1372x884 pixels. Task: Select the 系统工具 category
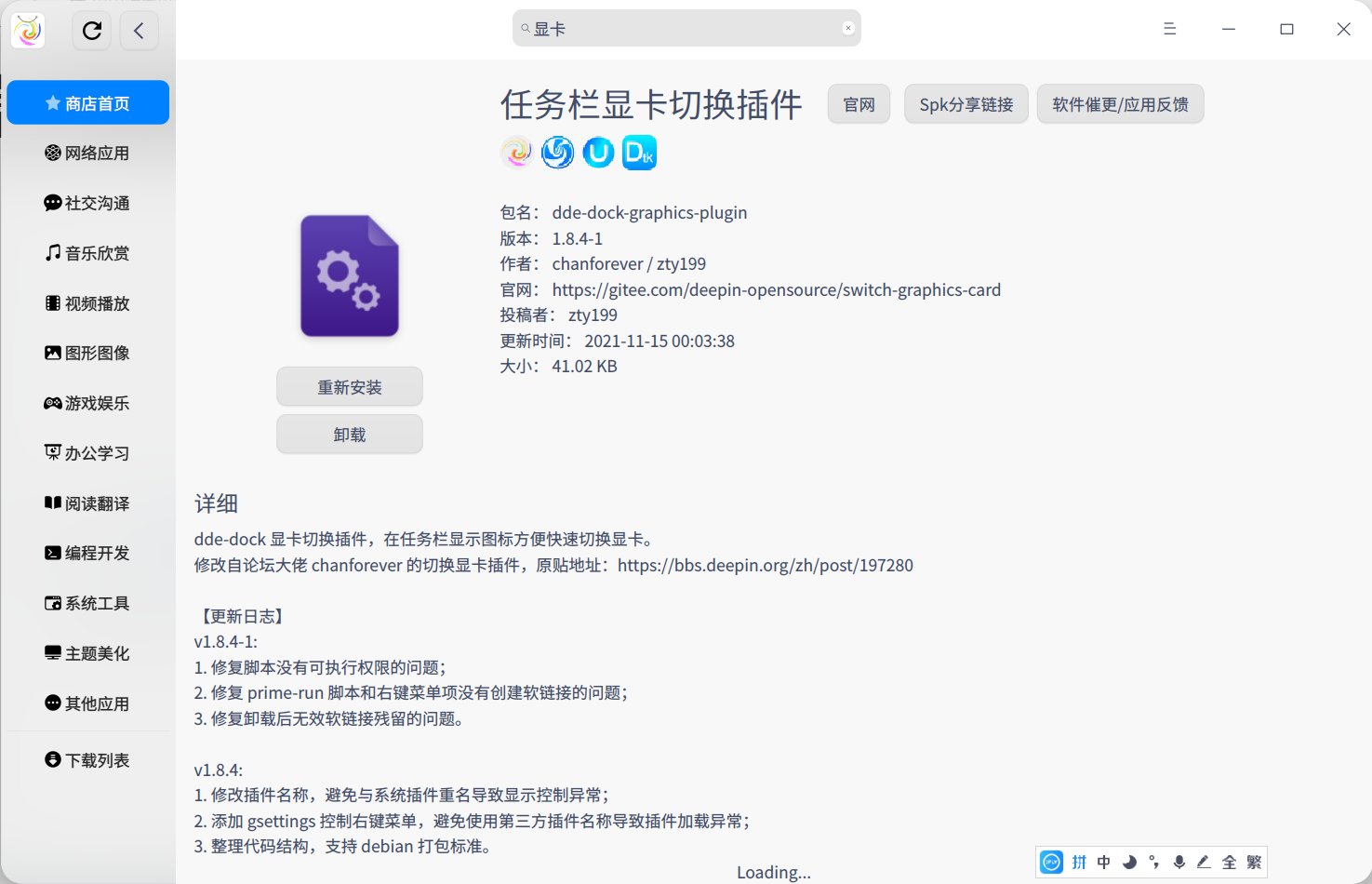coord(87,603)
